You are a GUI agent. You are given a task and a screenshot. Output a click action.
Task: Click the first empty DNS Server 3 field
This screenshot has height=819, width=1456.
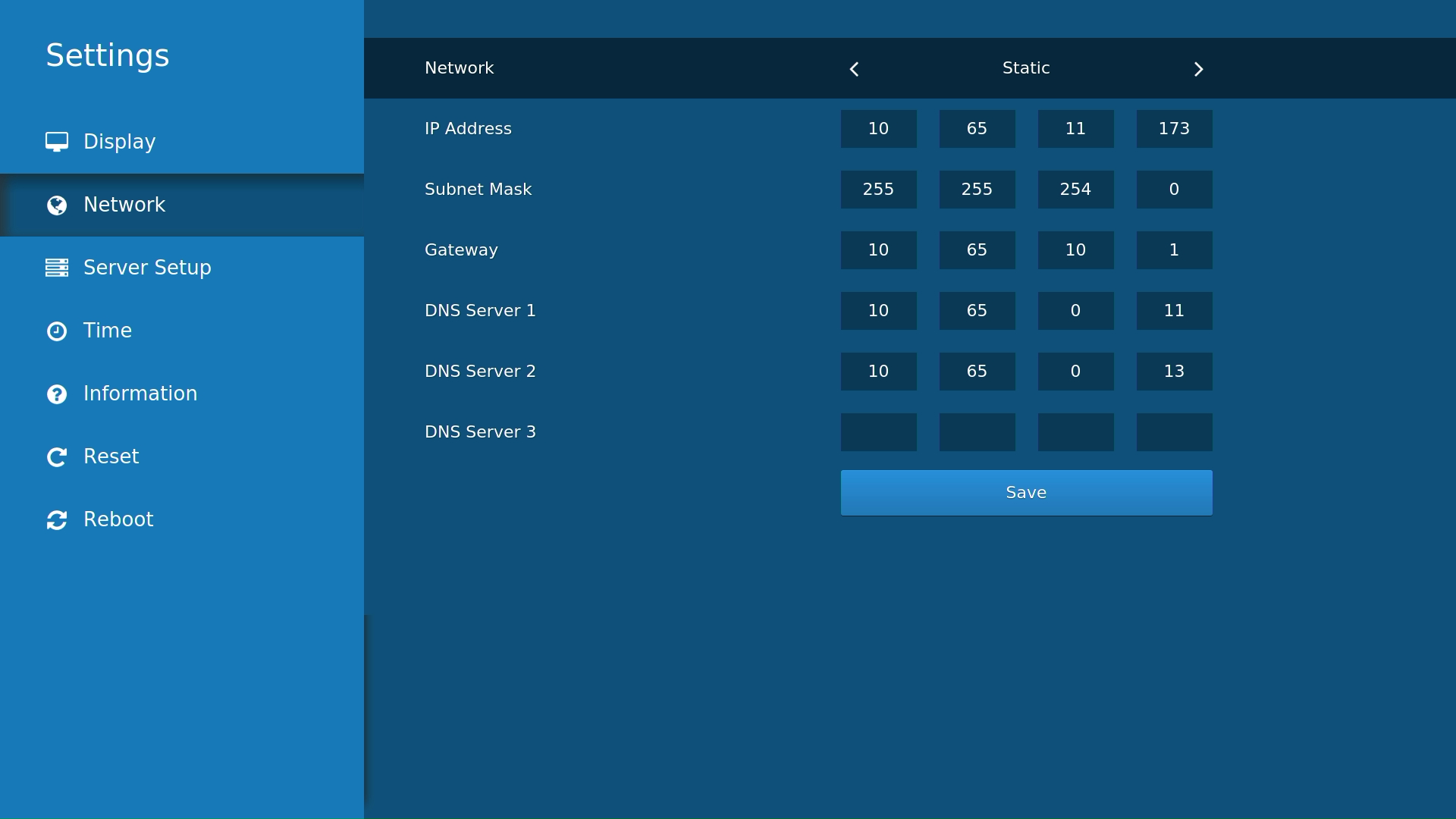878,432
